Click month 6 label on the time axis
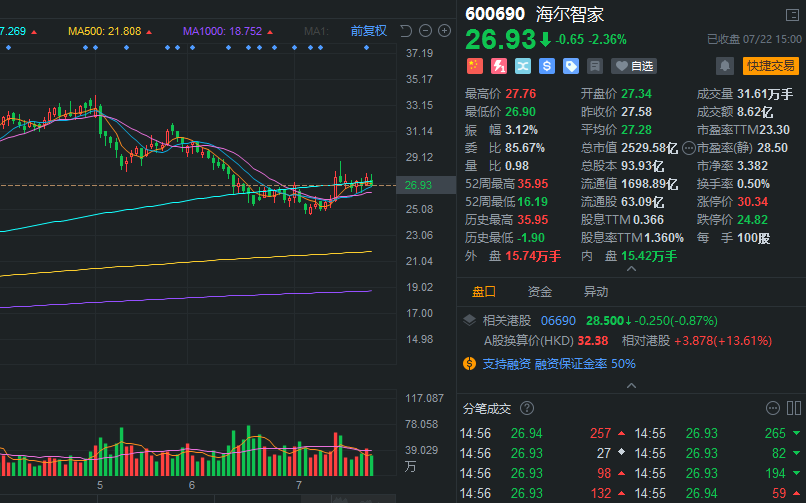This screenshot has height=503, width=806. [x=192, y=485]
